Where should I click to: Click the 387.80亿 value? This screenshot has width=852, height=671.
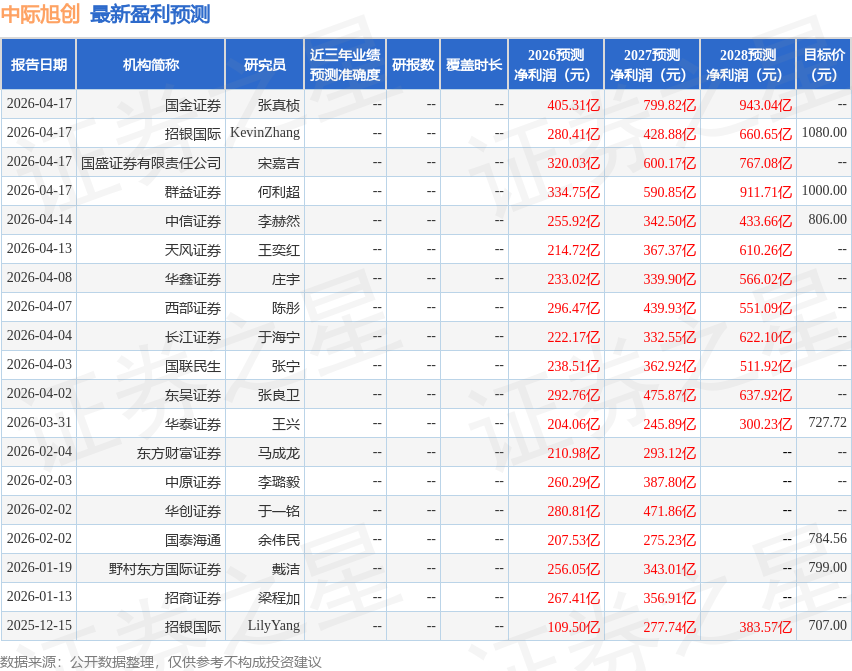click(669, 482)
